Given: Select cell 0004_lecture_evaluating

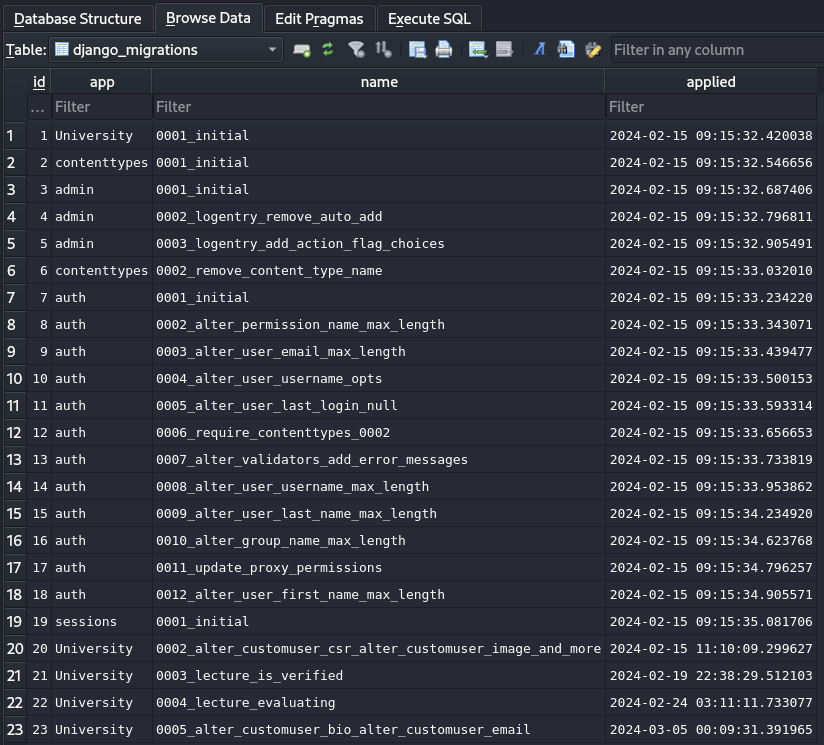Looking at the screenshot, I should tap(379, 703).
